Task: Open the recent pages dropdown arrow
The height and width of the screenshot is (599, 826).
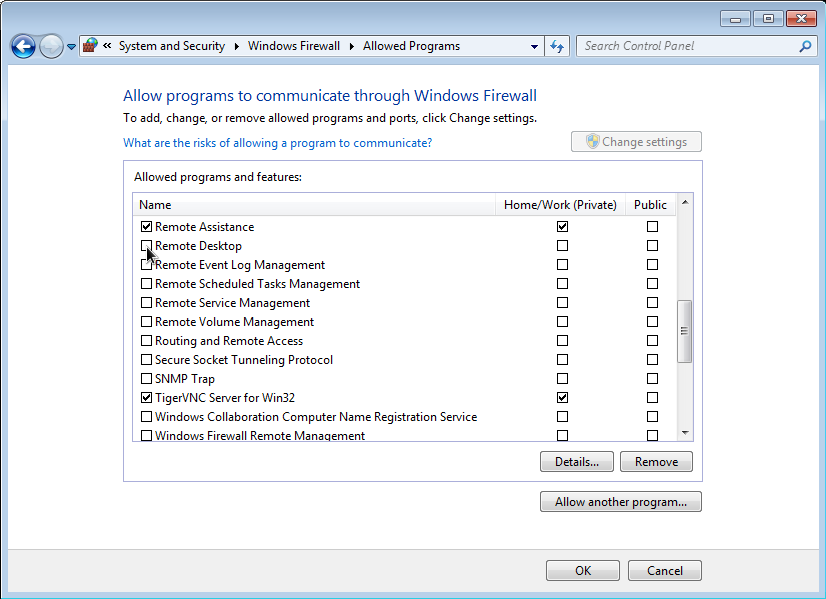Action: point(71,47)
